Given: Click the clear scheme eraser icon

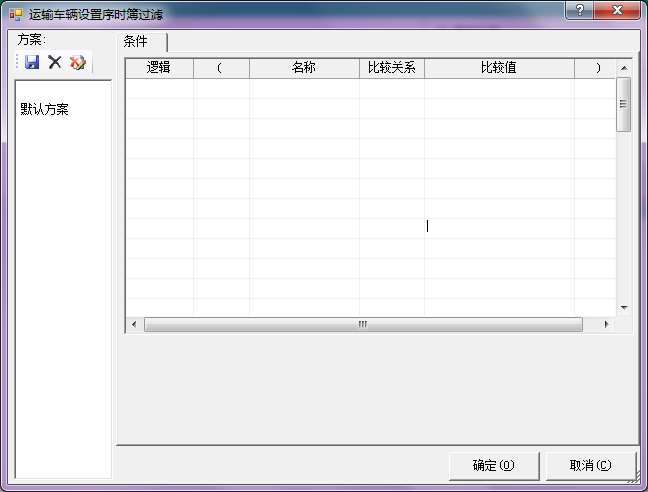Looking at the screenshot, I should click(78, 62).
